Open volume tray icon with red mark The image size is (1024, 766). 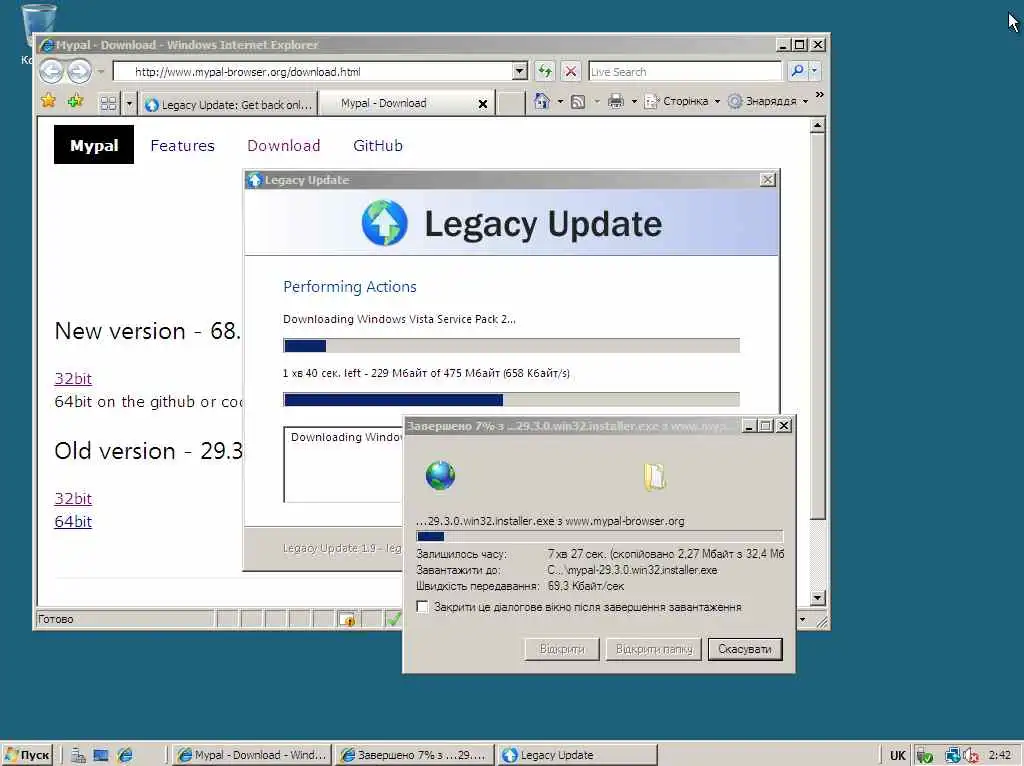(x=971, y=756)
